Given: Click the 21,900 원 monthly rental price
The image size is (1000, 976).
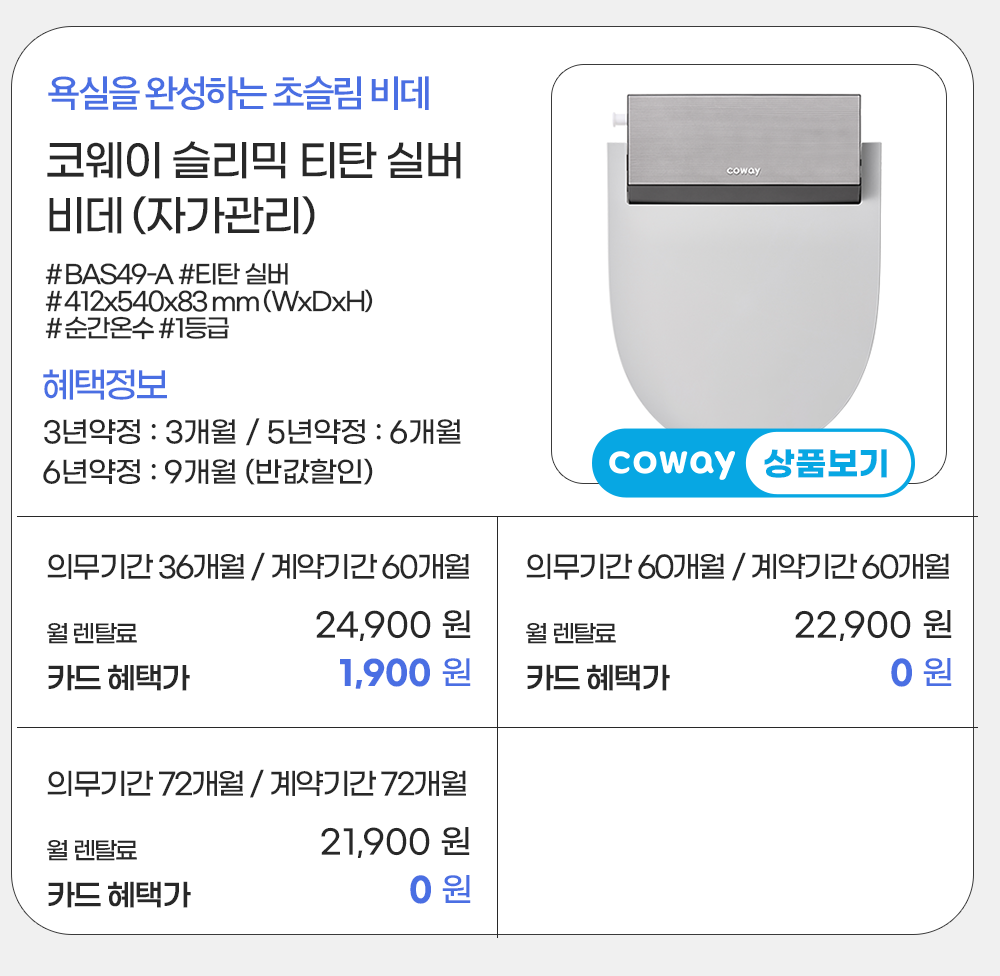Looking at the screenshot, I should click(x=395, y=842).
